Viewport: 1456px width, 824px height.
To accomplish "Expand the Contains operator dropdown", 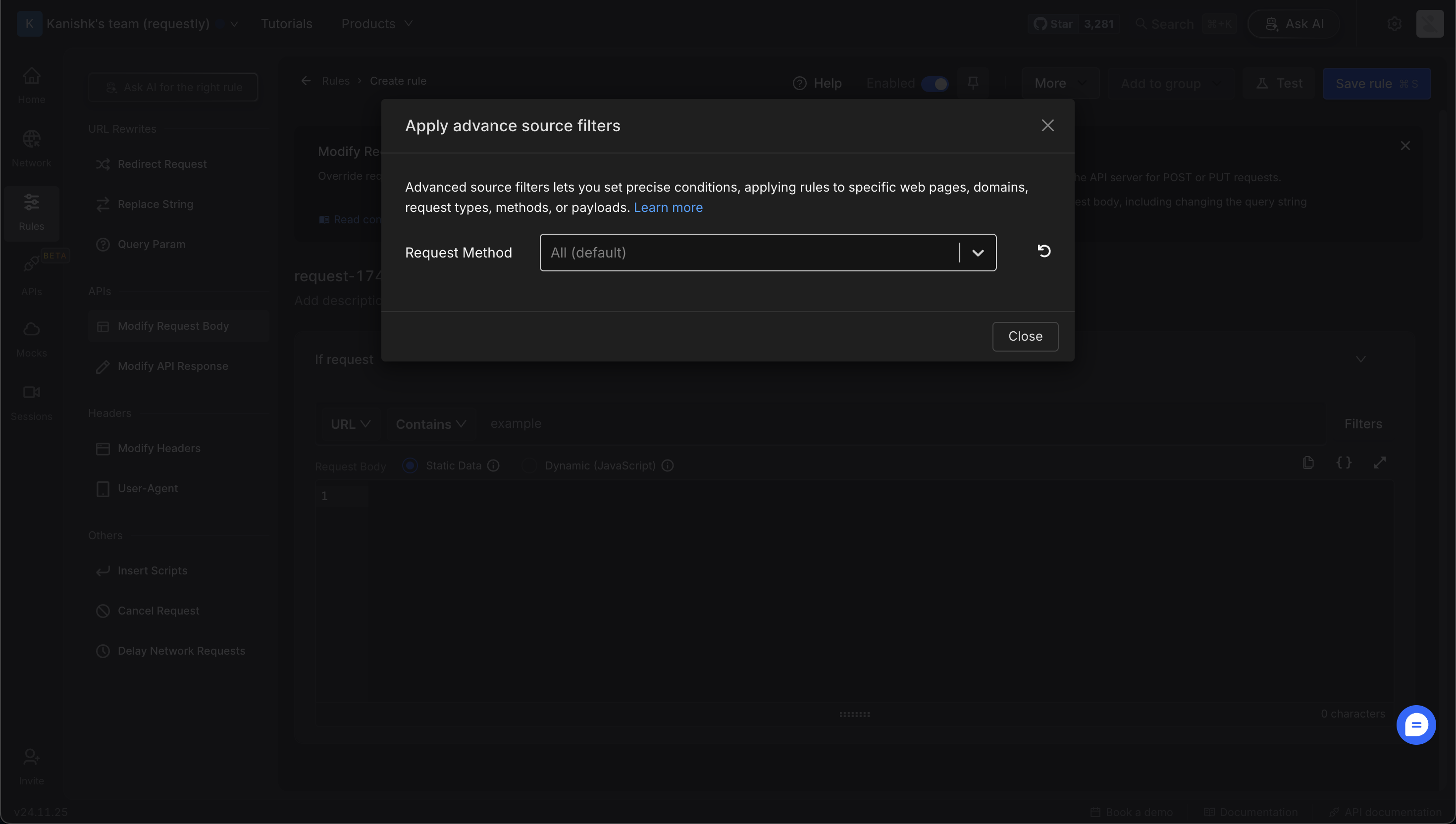I will [431, 424].
